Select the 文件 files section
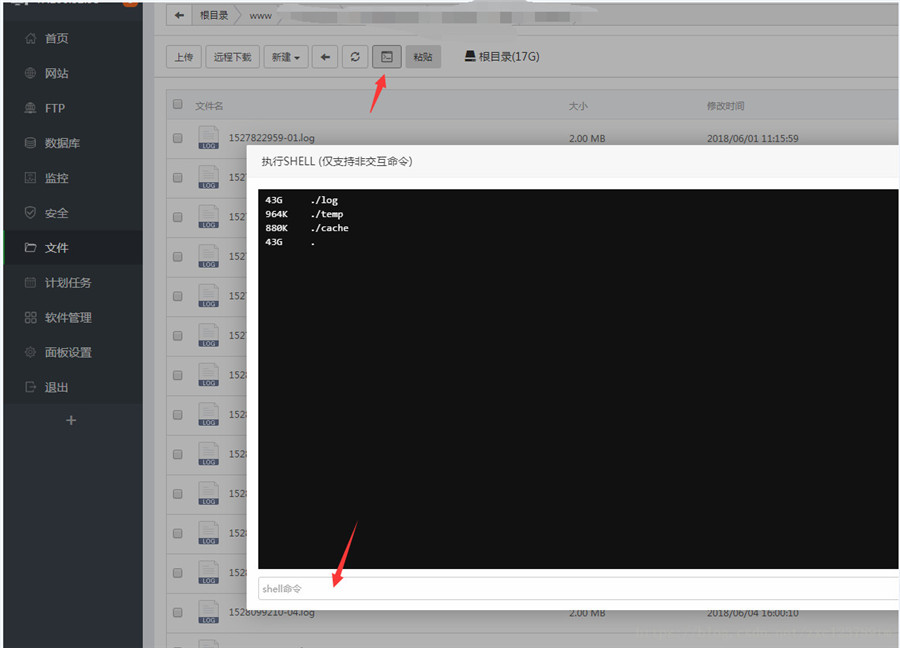The width and height of the screenshot is (900, 648). click(x=73, y=248)
